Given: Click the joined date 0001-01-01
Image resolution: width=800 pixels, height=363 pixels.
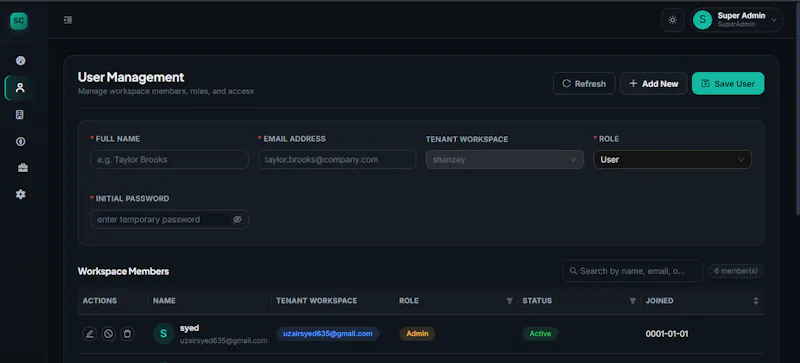Looking at the screenshot, I should tap(667, 334).
